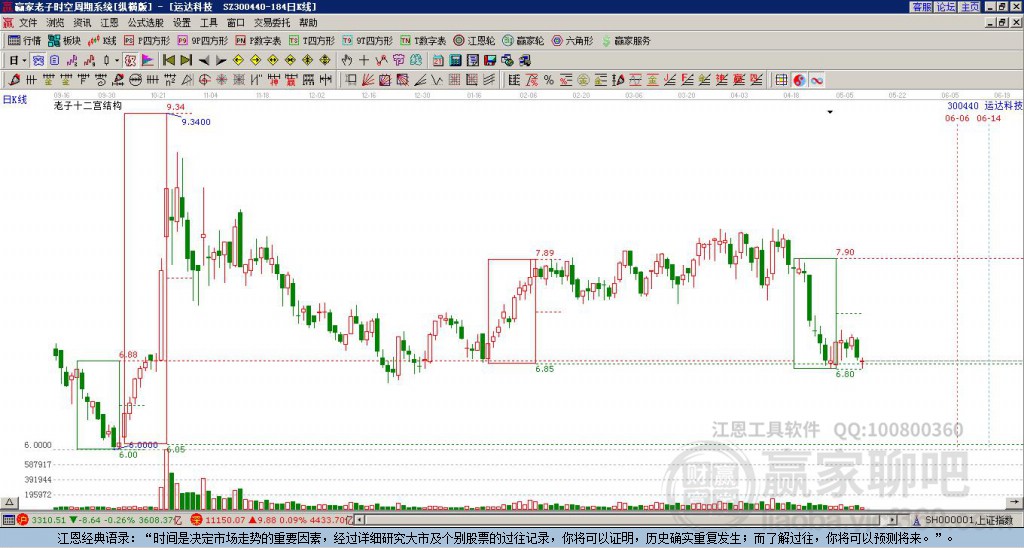
Task: Open the 9T四方形 tool
Action: tap(367, 40)
